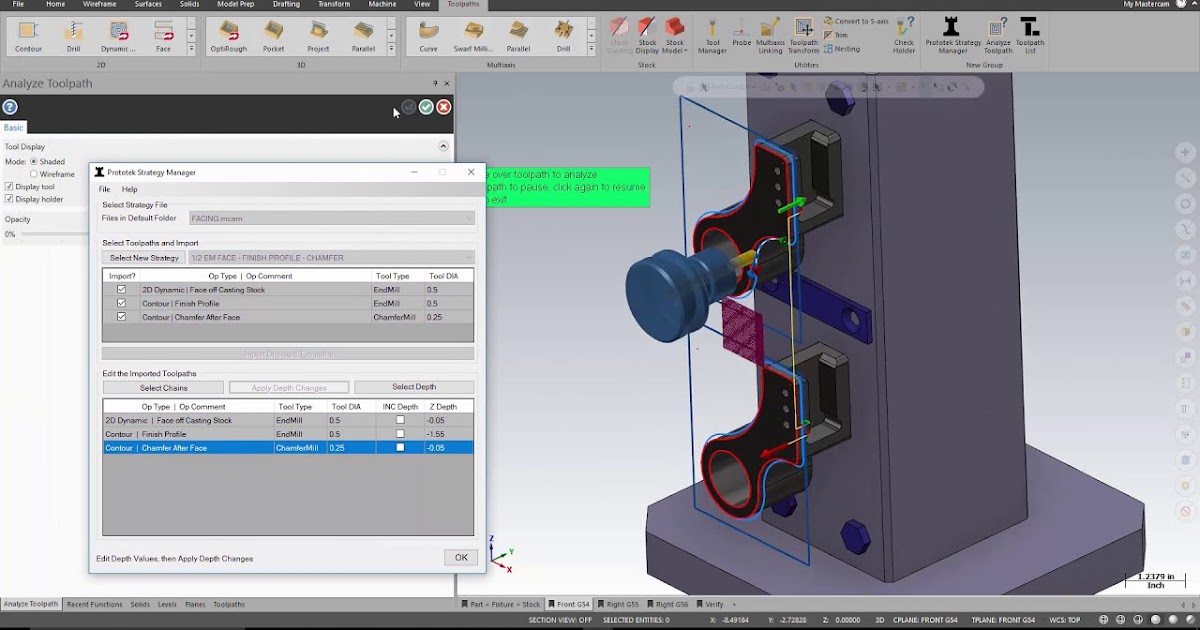The width and height of the screenshot is (1200, 630).
Task: Switch to the Levels panel tab
Action: 167,604
